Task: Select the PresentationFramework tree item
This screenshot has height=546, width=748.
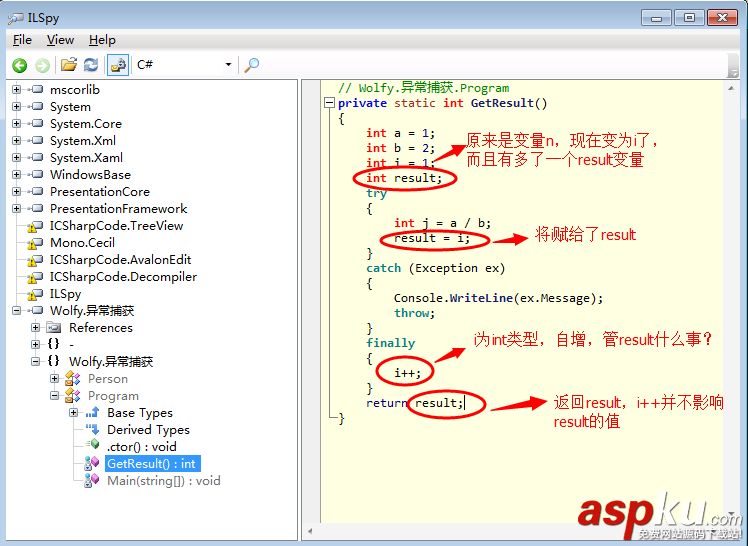Action: [118, 208]
